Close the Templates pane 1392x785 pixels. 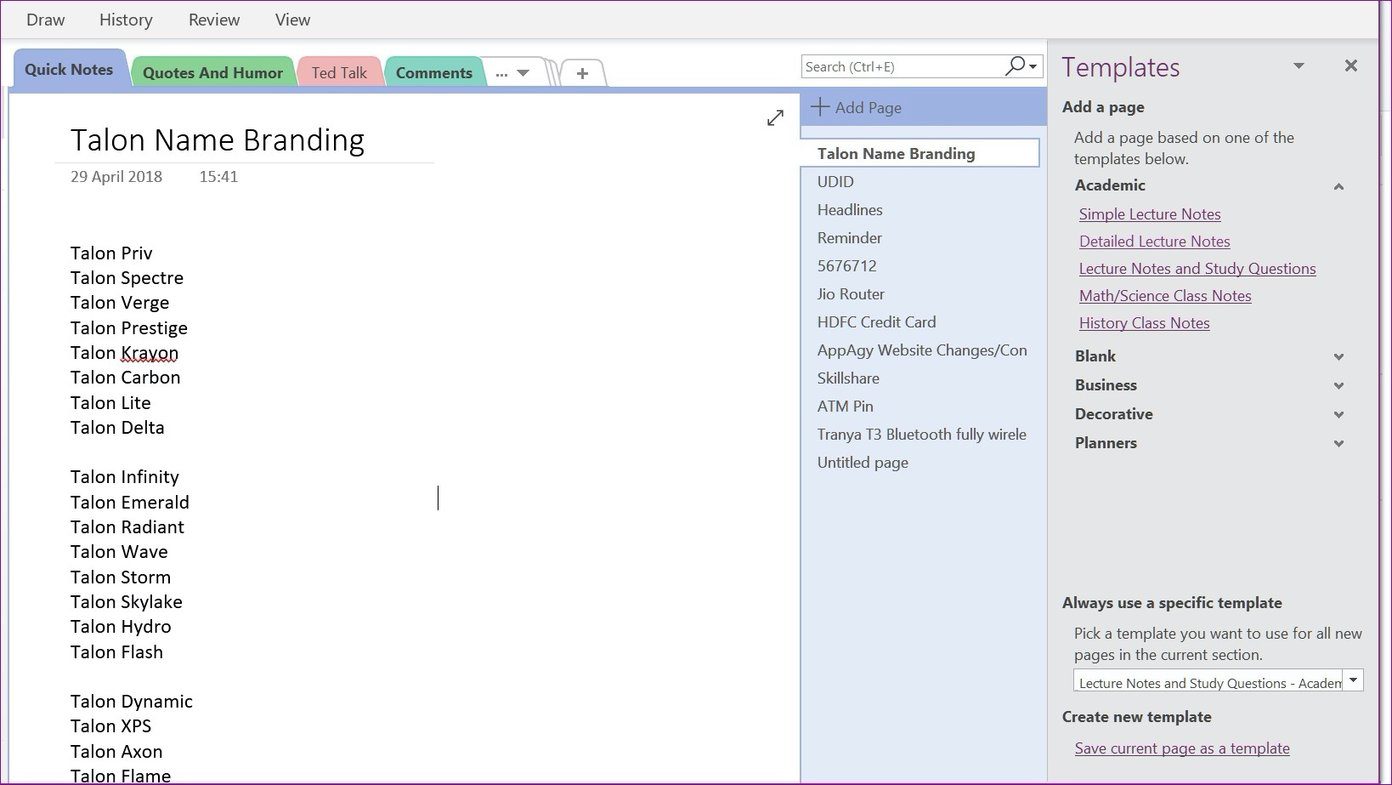coord(1351,66)
